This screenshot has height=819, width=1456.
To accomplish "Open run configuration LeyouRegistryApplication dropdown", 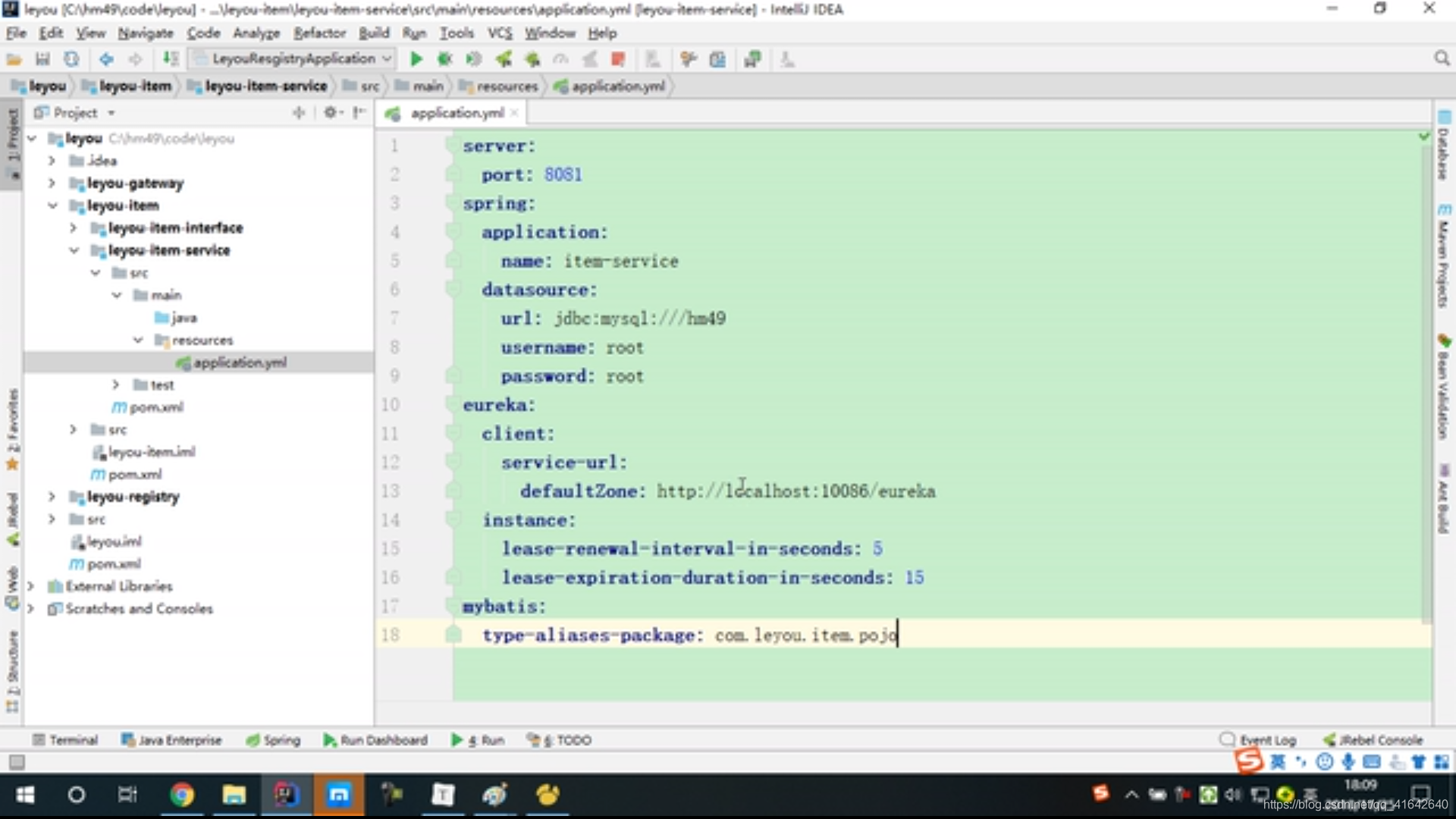I will click(292, 59).
